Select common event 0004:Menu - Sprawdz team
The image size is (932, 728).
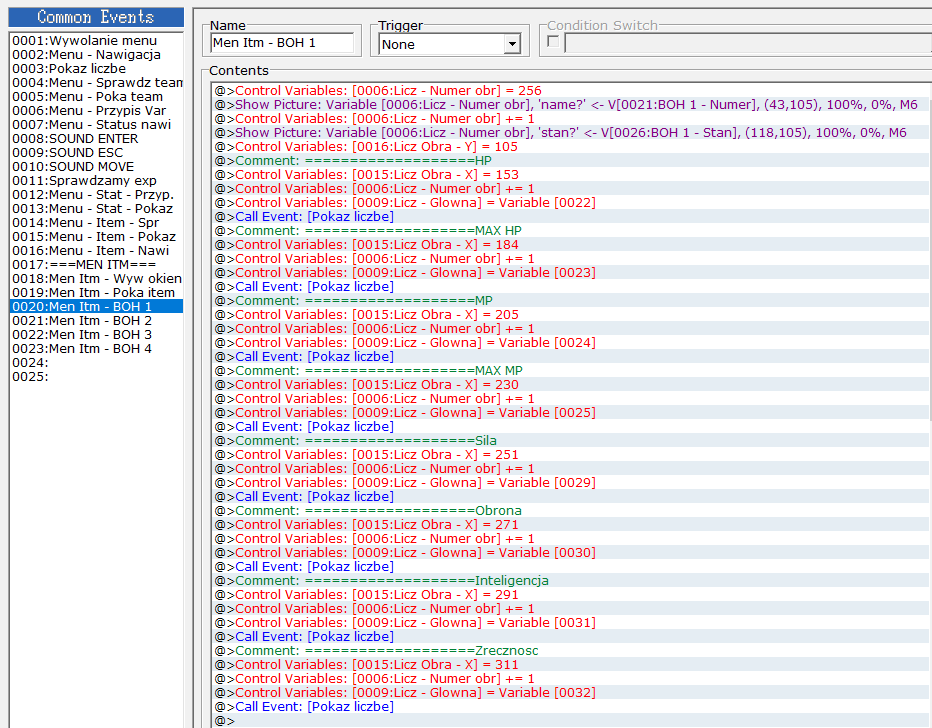pyautogui.click(x=97, y=83)
